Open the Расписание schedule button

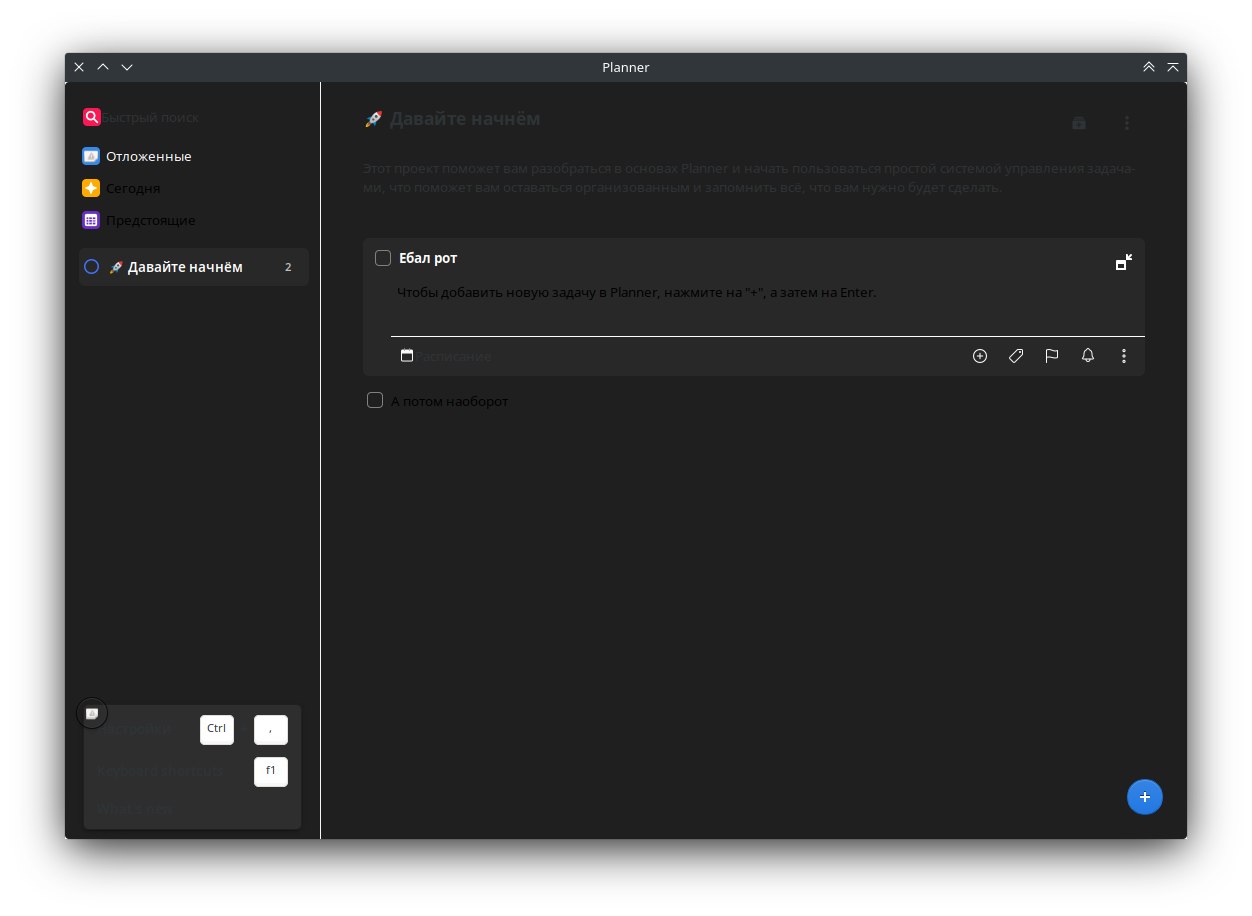pyautogui.click(x=446, y=356)
